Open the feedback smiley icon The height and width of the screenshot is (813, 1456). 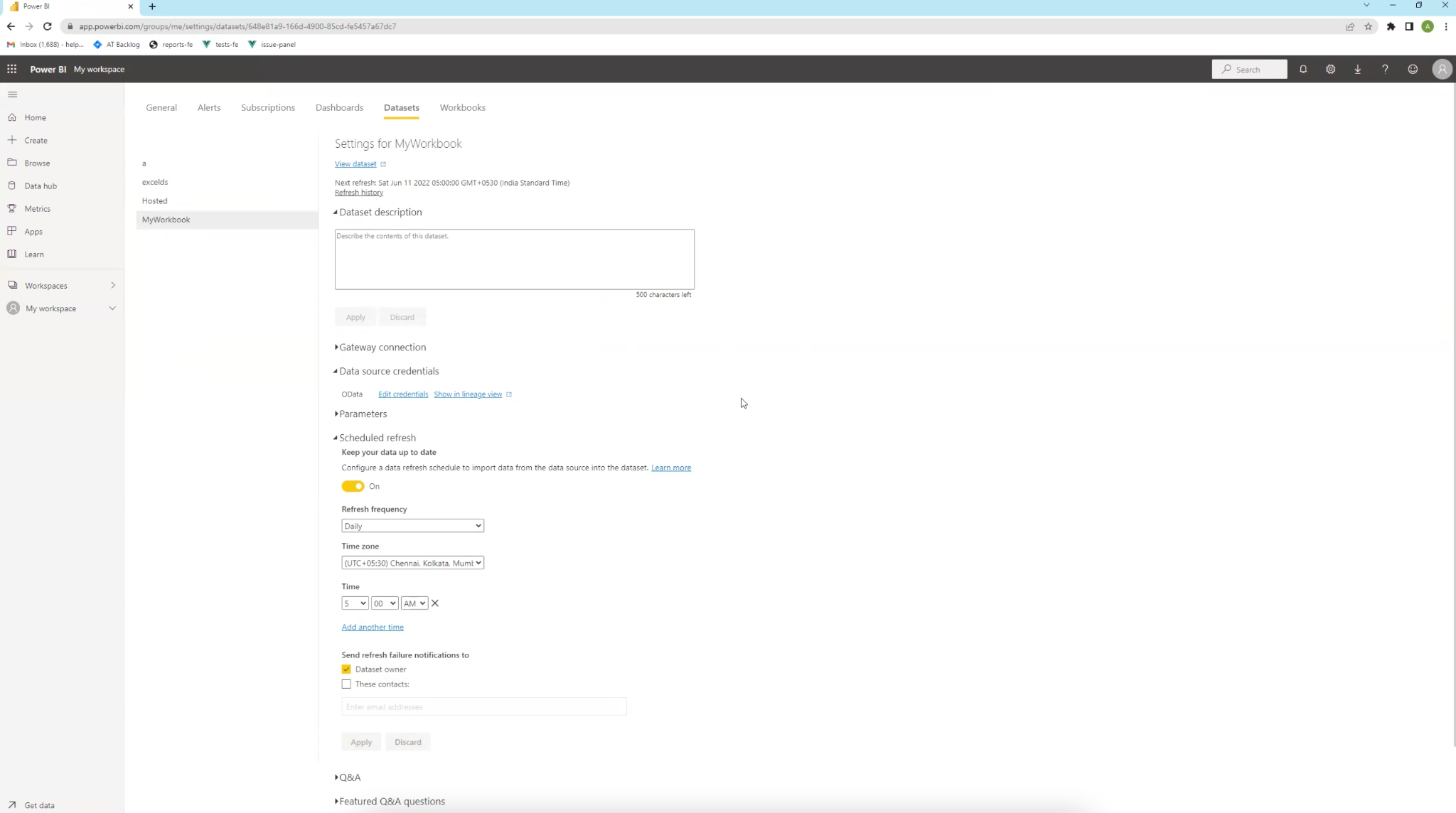[x=1412, y=69]
